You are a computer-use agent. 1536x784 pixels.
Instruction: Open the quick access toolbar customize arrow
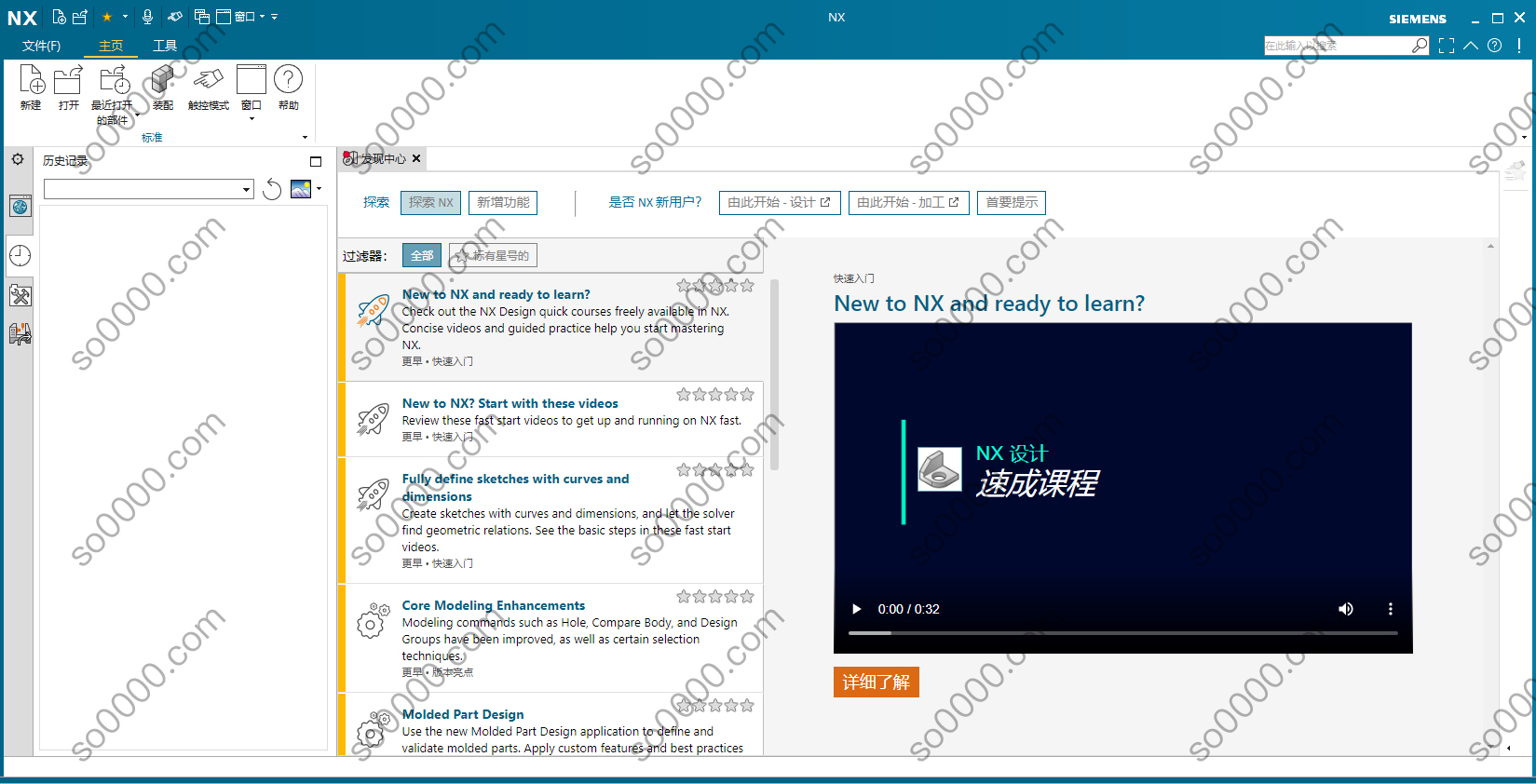coord(275,17)
